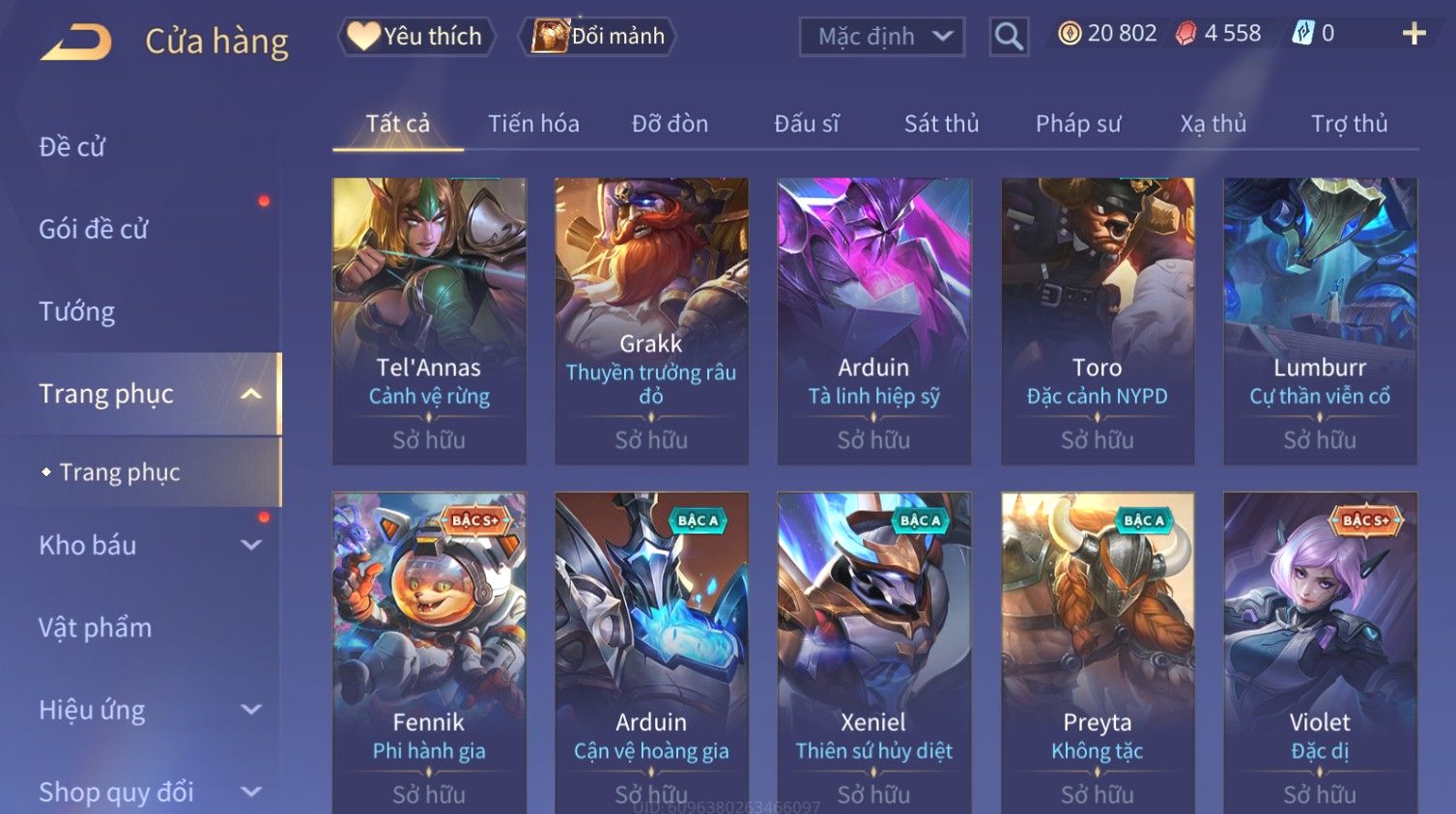Click the gold coin currency icon
The height and width of the screenshot is (814, 1456).
coord(1070,34)
